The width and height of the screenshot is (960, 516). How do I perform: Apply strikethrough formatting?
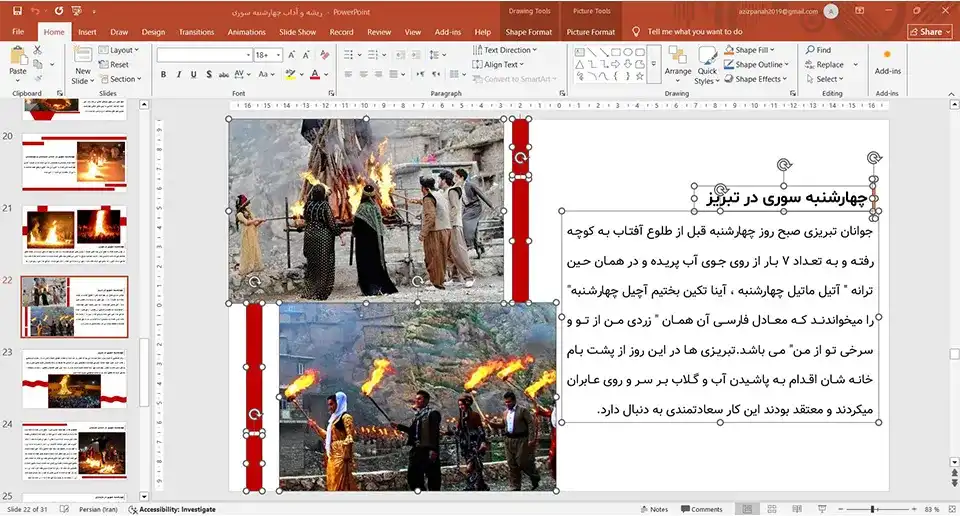click(x=224, y=75)
